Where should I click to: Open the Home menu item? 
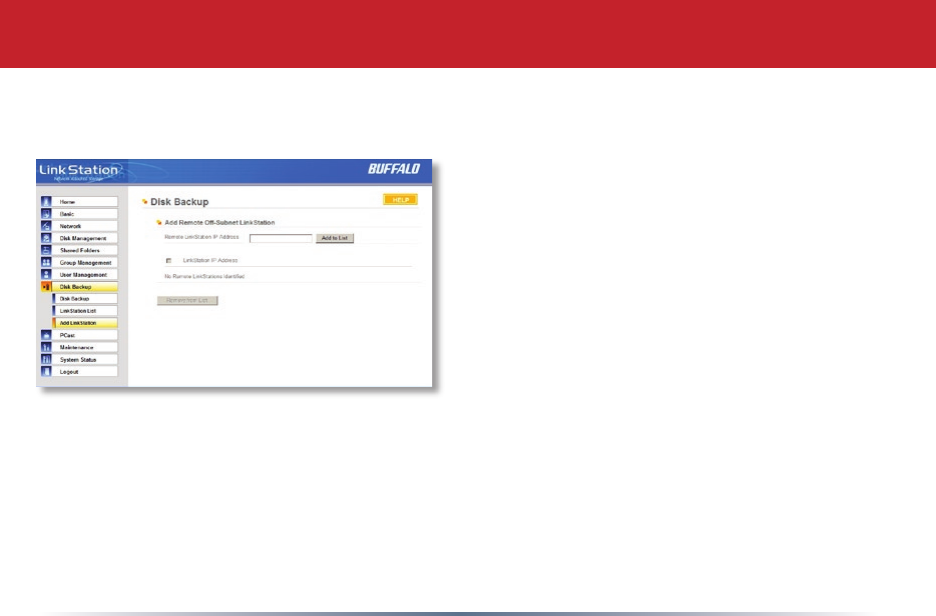pyautogui.click(x=85, y=202)
